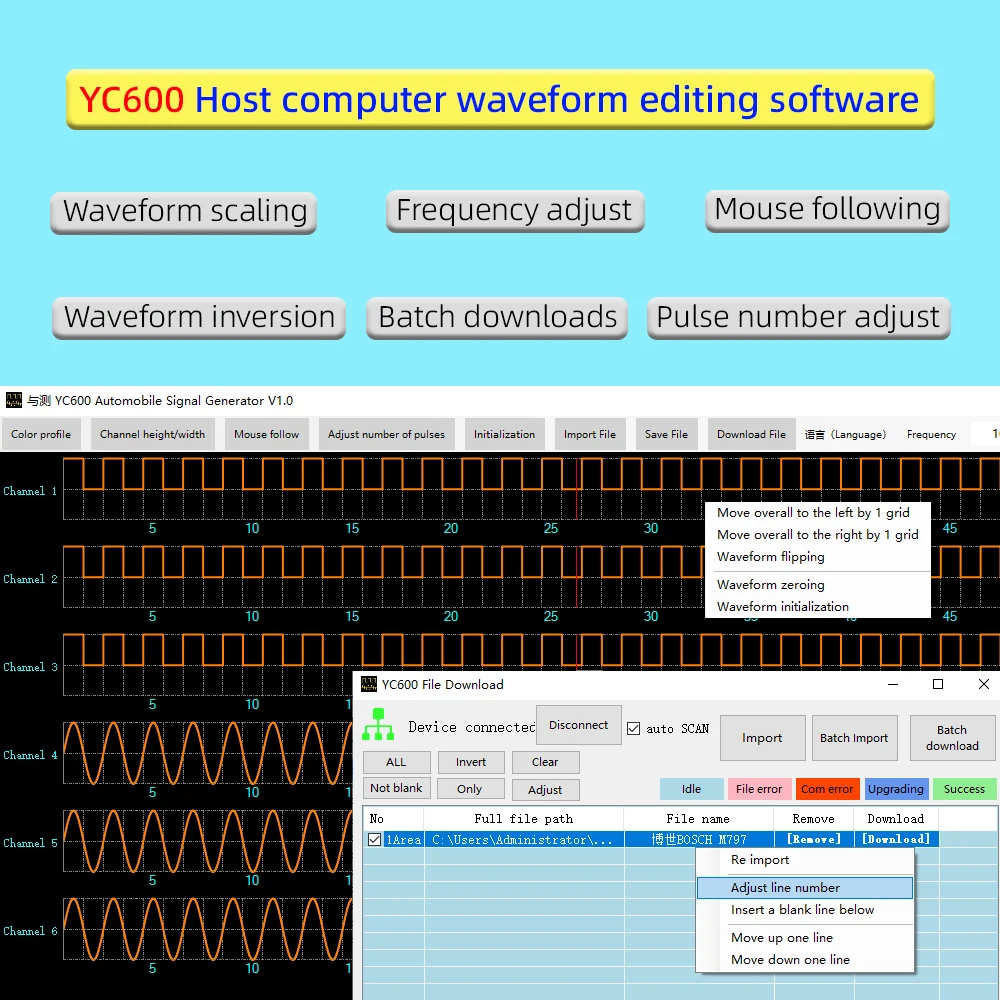Click the Mouse follow toolbar button
The width and height of the screenshot is (1000, 1000).
[x=266, y=435]
